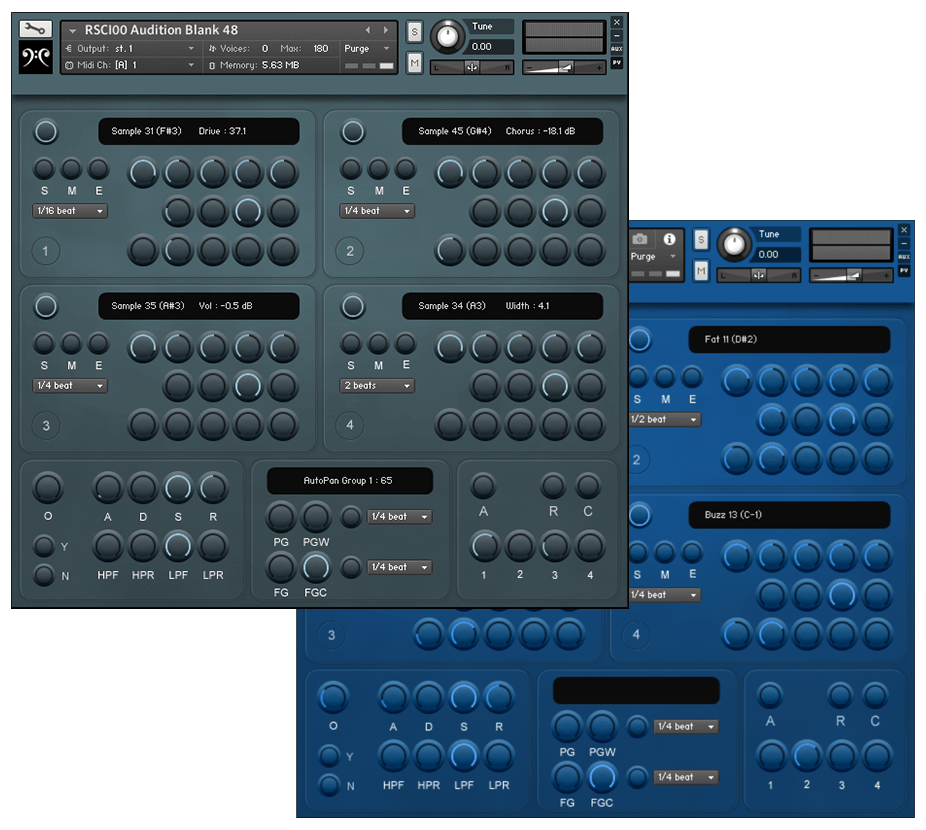Click the LPR knob in gray window
The width and height of the screenshot is (926, 830).
213,546
